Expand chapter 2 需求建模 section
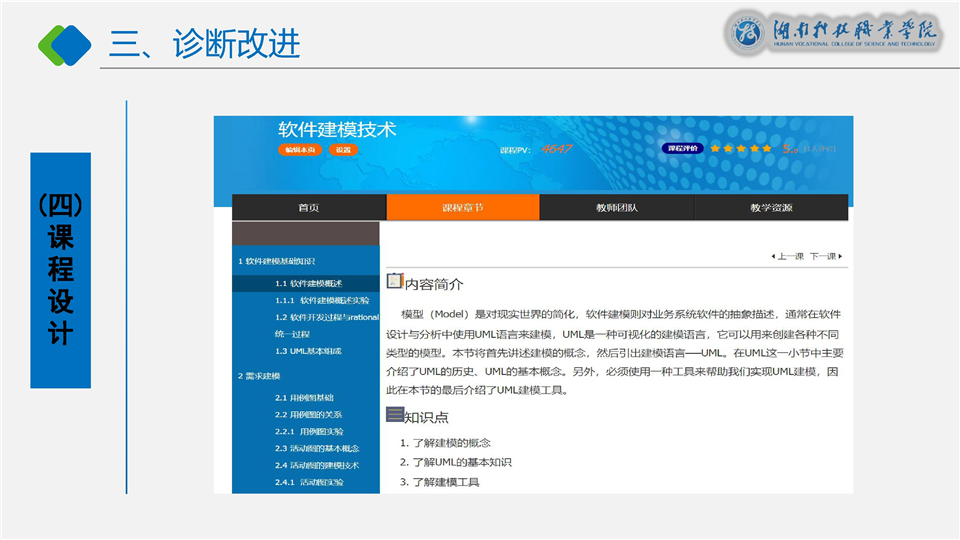 [x=259, y=375]
